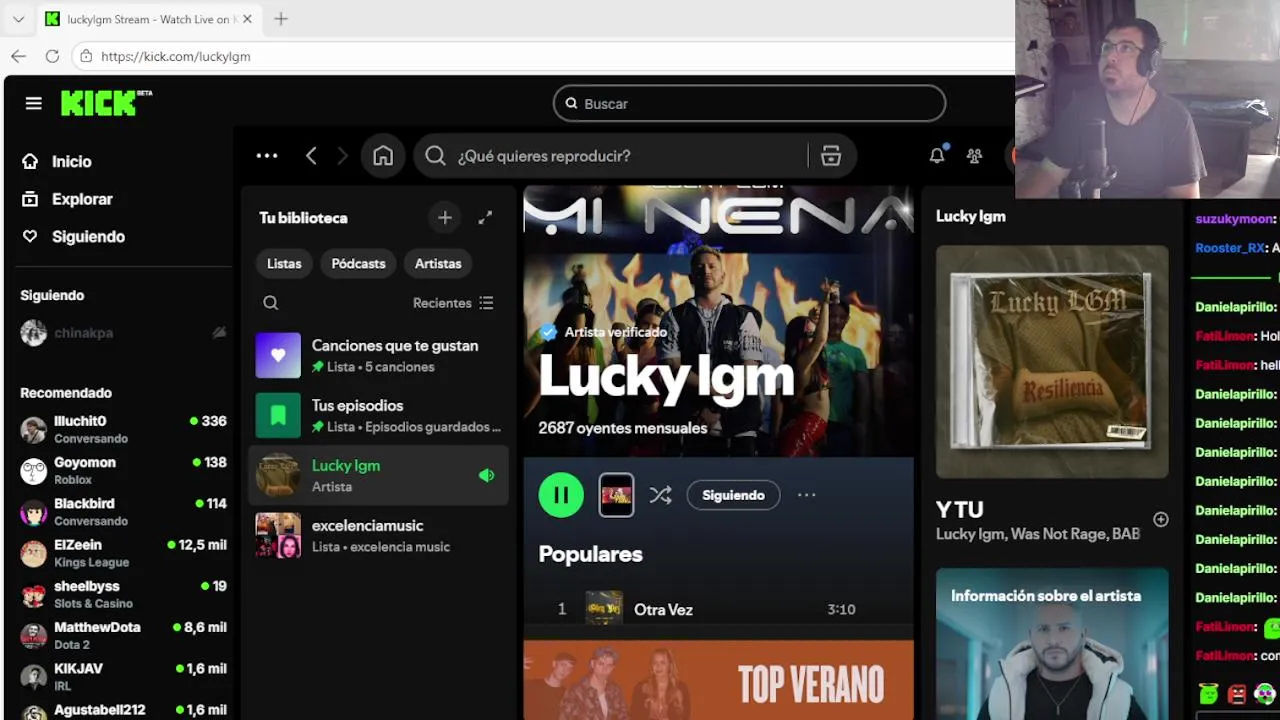Go to Inicio in Kick sidebar
This screenshot has height=720, width=1280.
[x=57, y=161]
